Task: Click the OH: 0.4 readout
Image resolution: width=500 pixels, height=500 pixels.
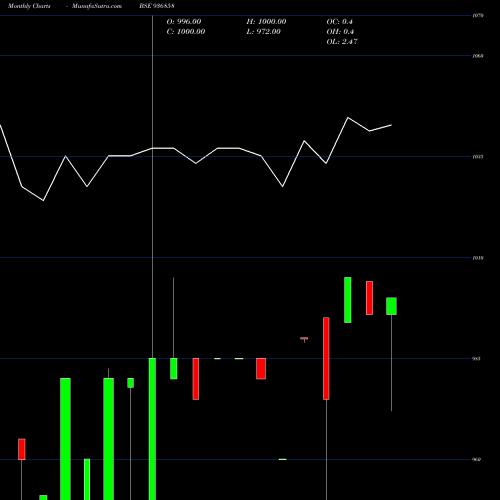Action: tap(340, 32)
